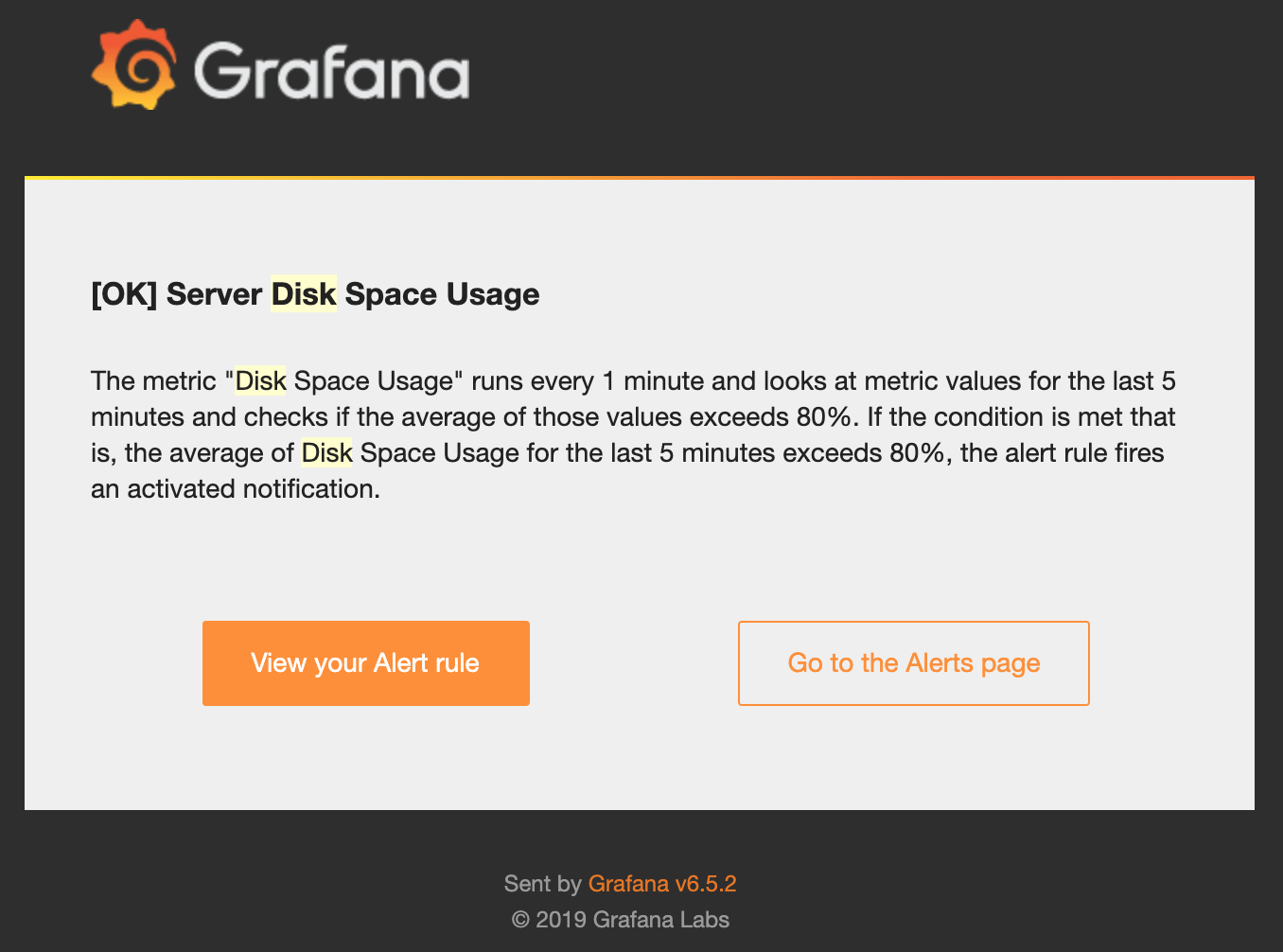
Task: Click the "runs every" text in the description
Action: click(532, 381)
